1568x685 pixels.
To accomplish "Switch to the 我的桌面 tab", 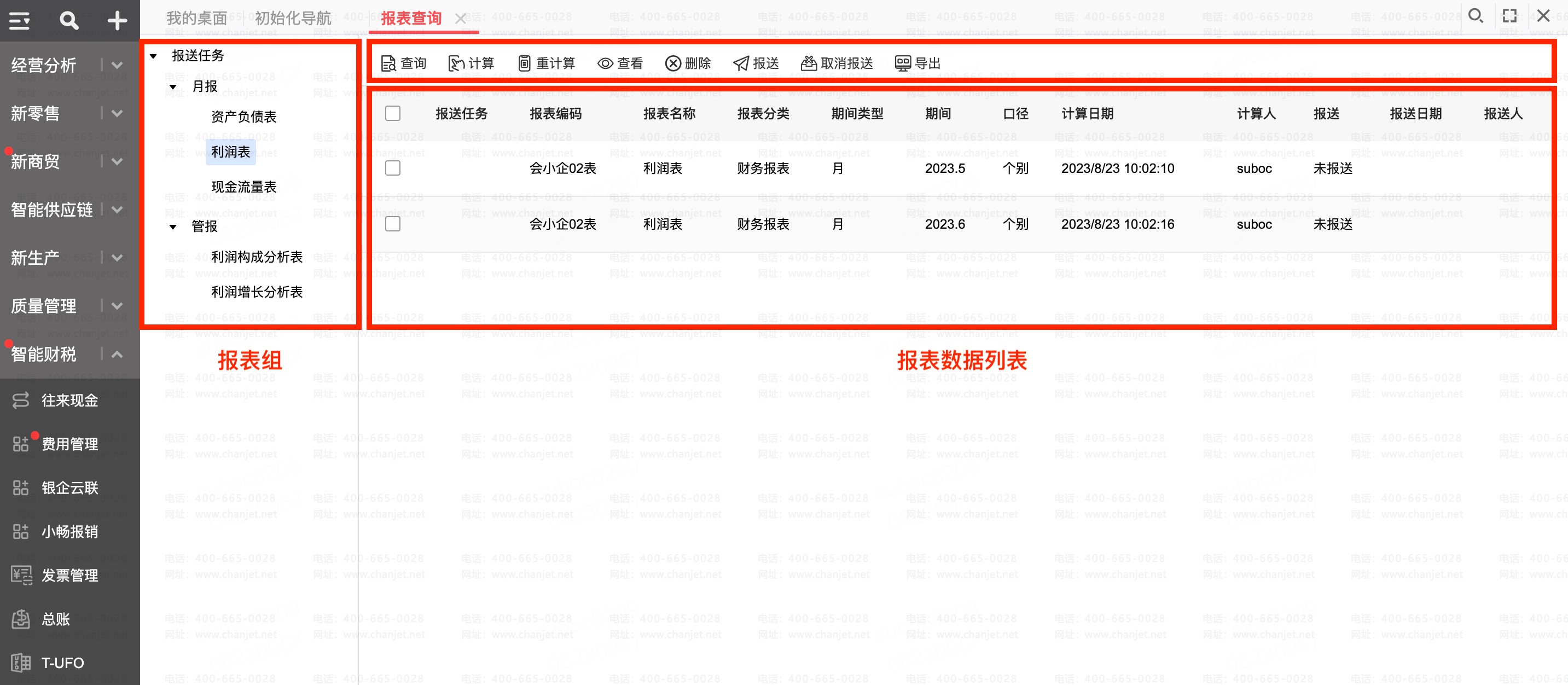I will tap(196, 18).
